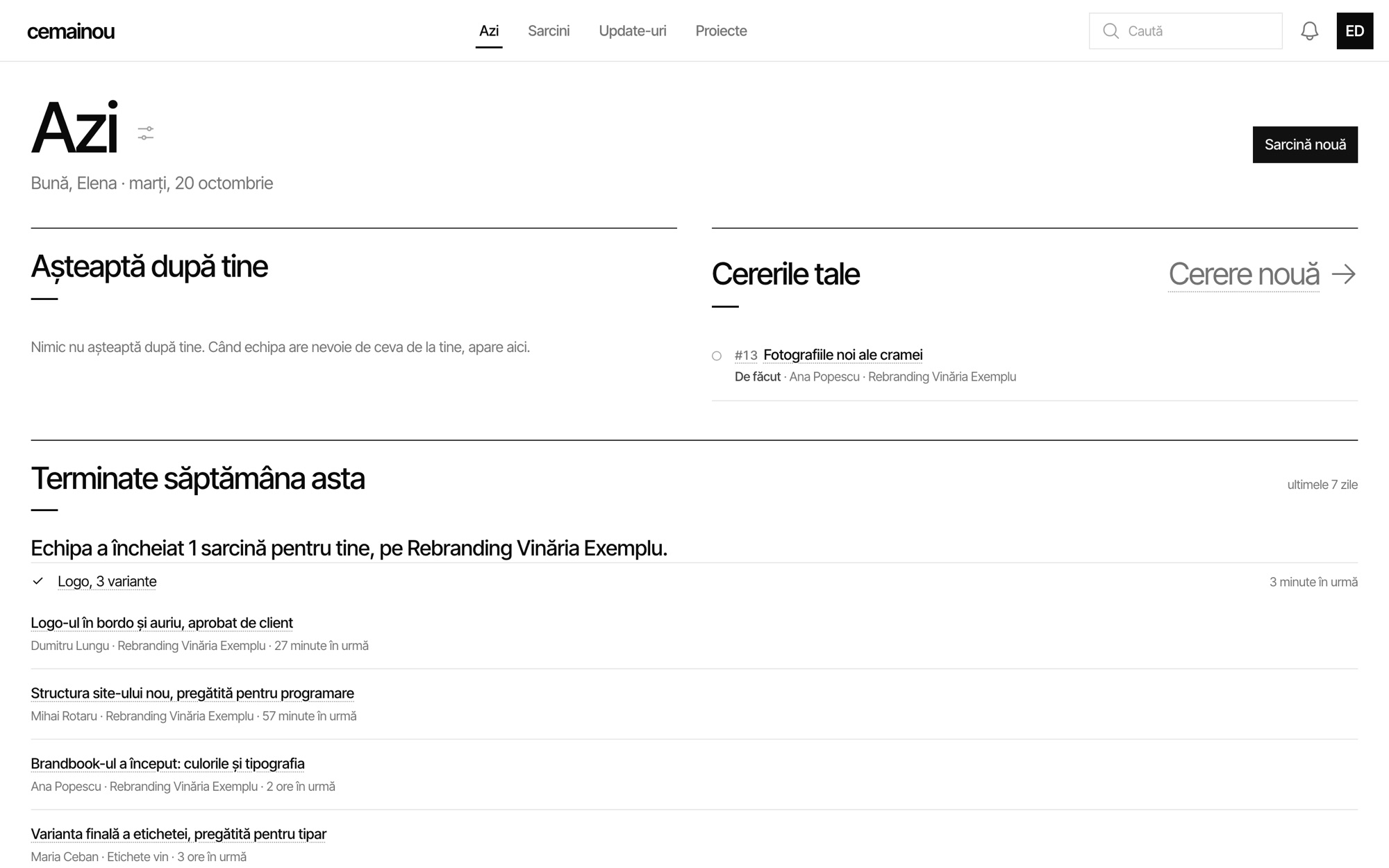
Task: Click the arrow next to Cerere nouă
Action: coord(1344,274)
